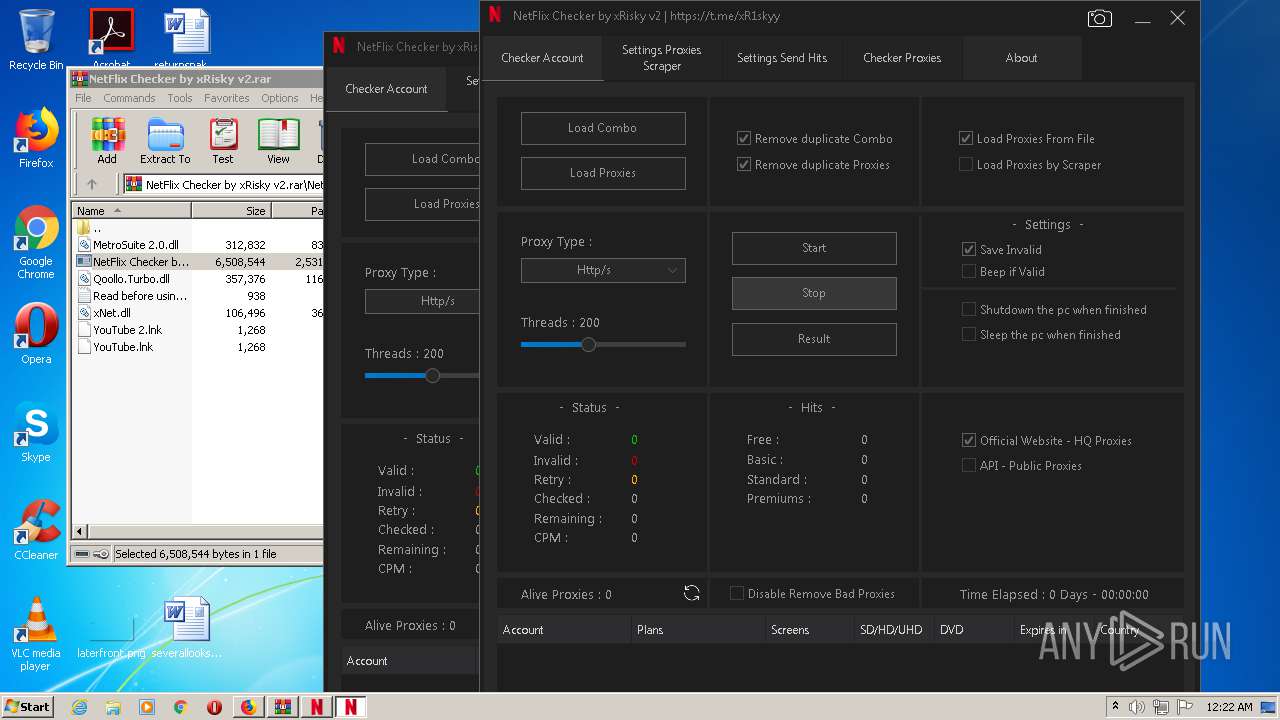Toggle Load Proxies From File checkbox
1280x720 pixels.
[966, 138]
